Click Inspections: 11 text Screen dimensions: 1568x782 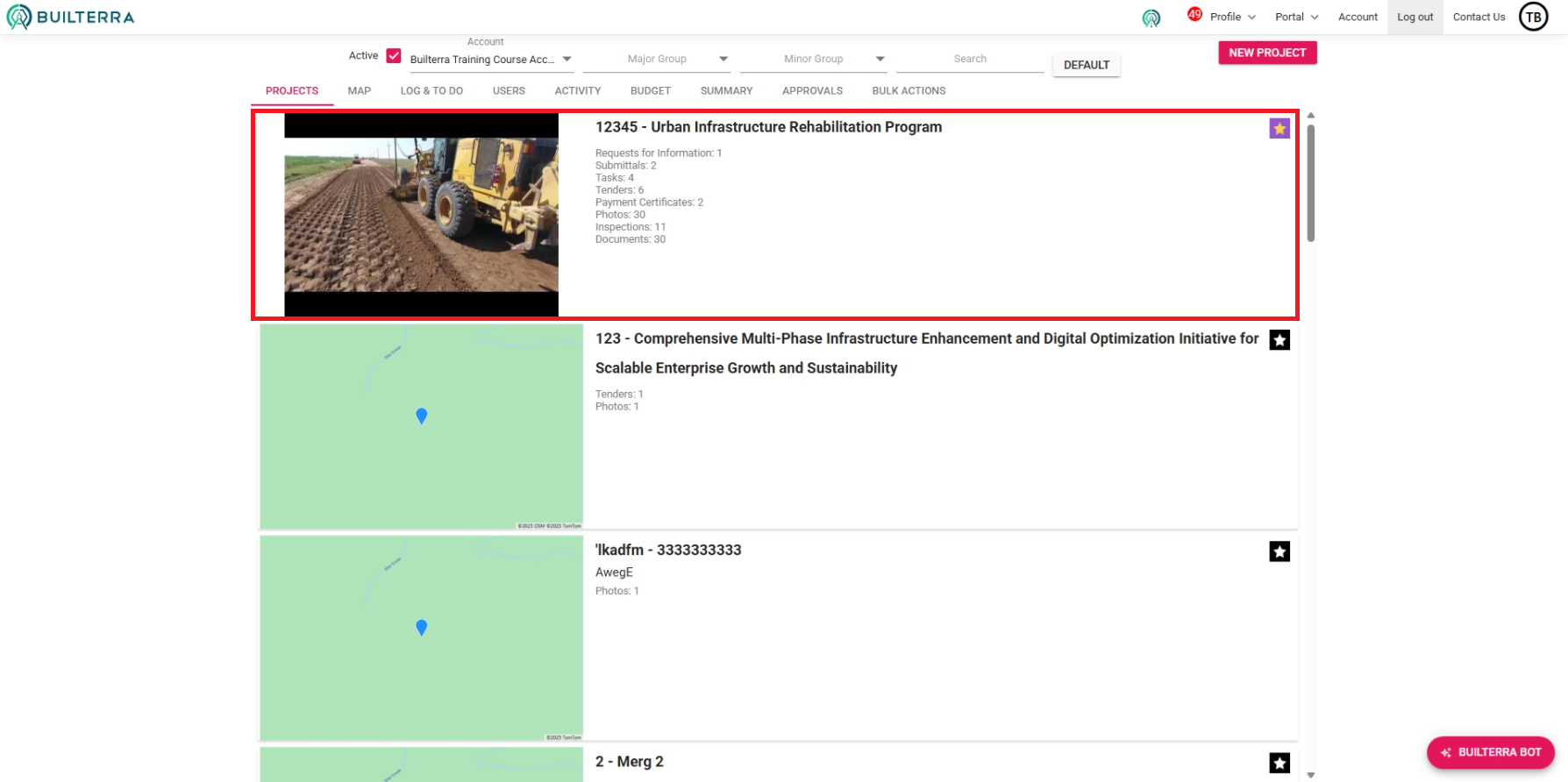[631, 227]
